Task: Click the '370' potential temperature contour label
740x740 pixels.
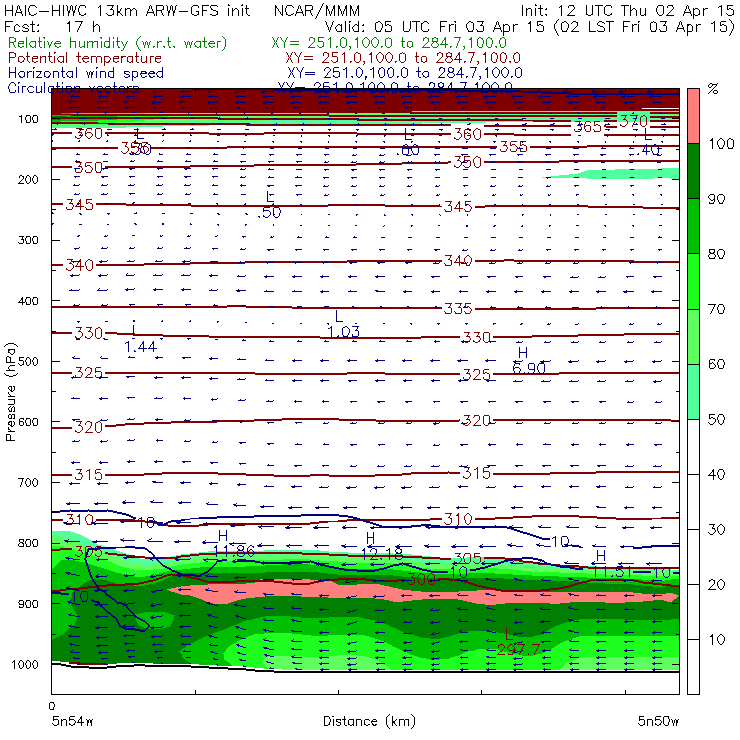Action: click(x=633, y=121)
